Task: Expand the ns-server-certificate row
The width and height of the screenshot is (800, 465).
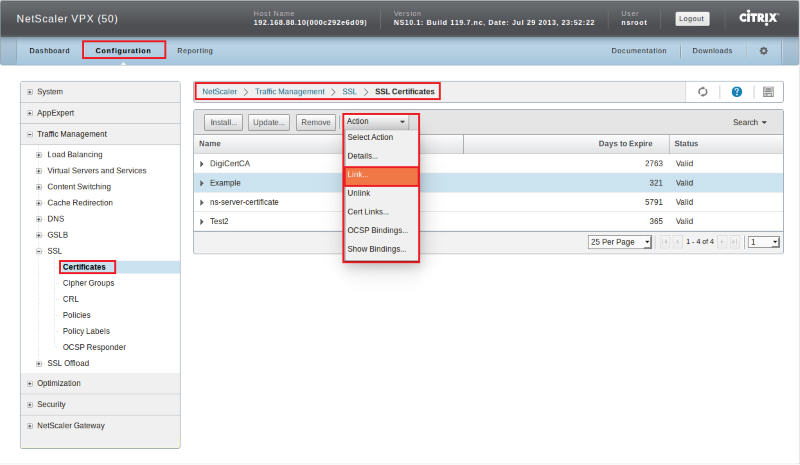Action: (x=202, y=202)
